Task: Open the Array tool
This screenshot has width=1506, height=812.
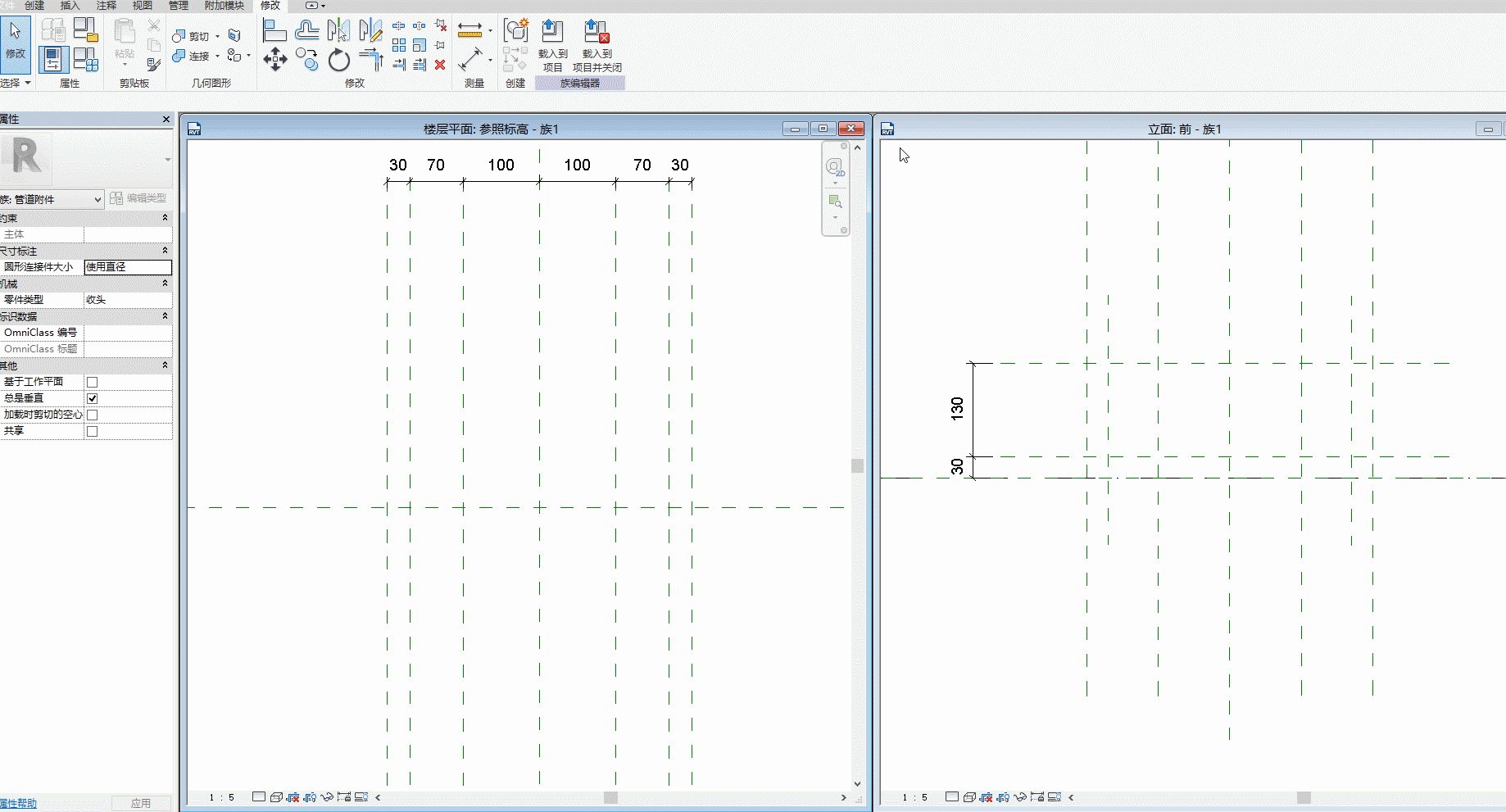Action: click(399, 45)
